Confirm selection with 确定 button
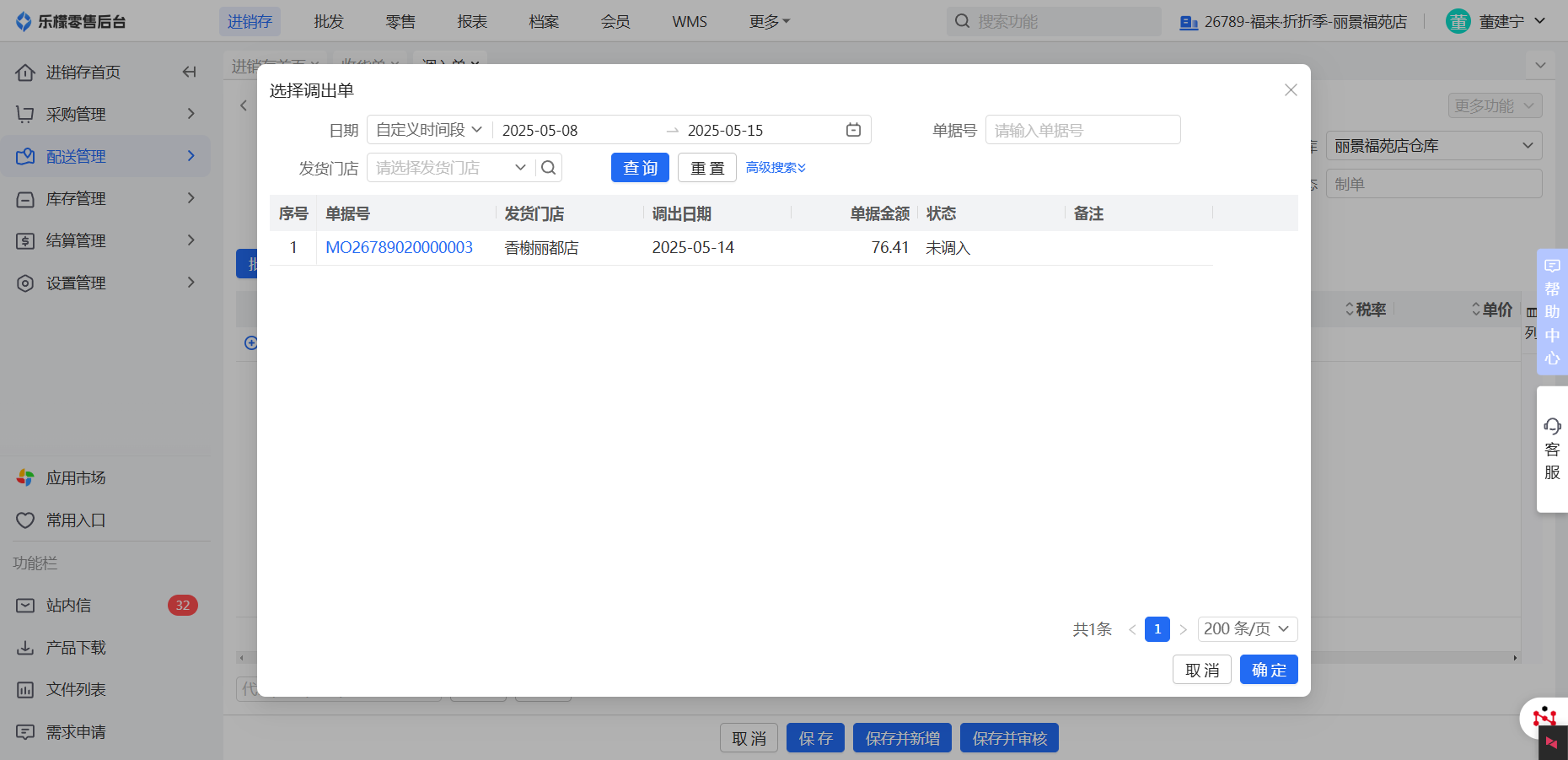Image resolution: width=1568 pixels, height=760 pixels. coord(1269,670)
